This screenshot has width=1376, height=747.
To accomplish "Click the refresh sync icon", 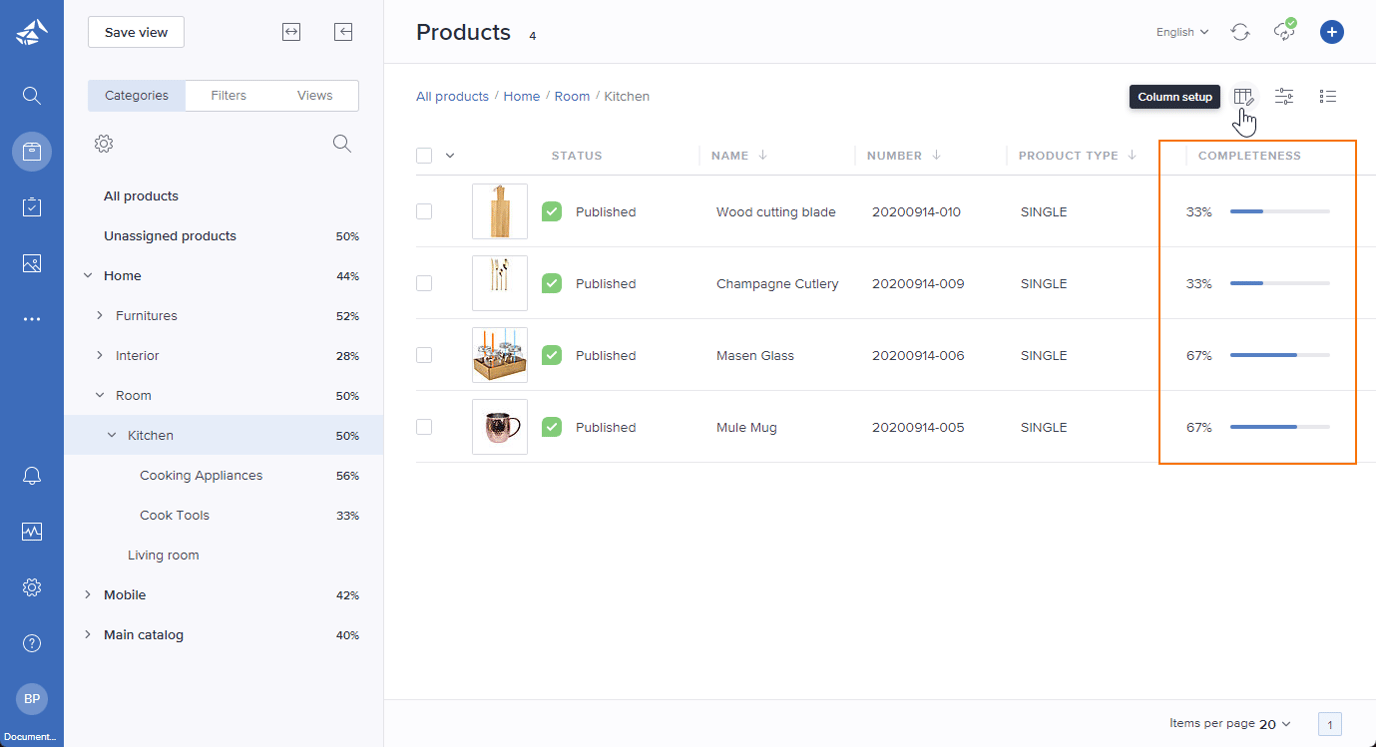I will [1240, 32].
